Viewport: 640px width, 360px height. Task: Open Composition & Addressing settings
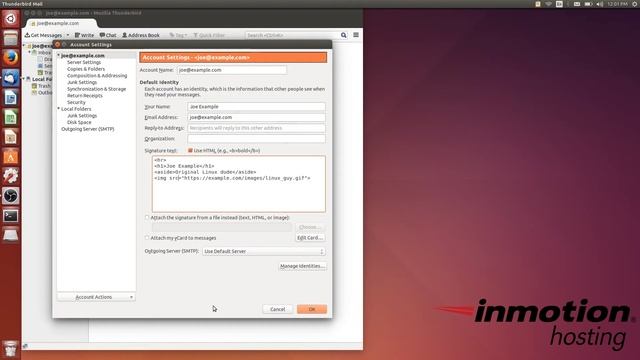[x=97, y=76]
